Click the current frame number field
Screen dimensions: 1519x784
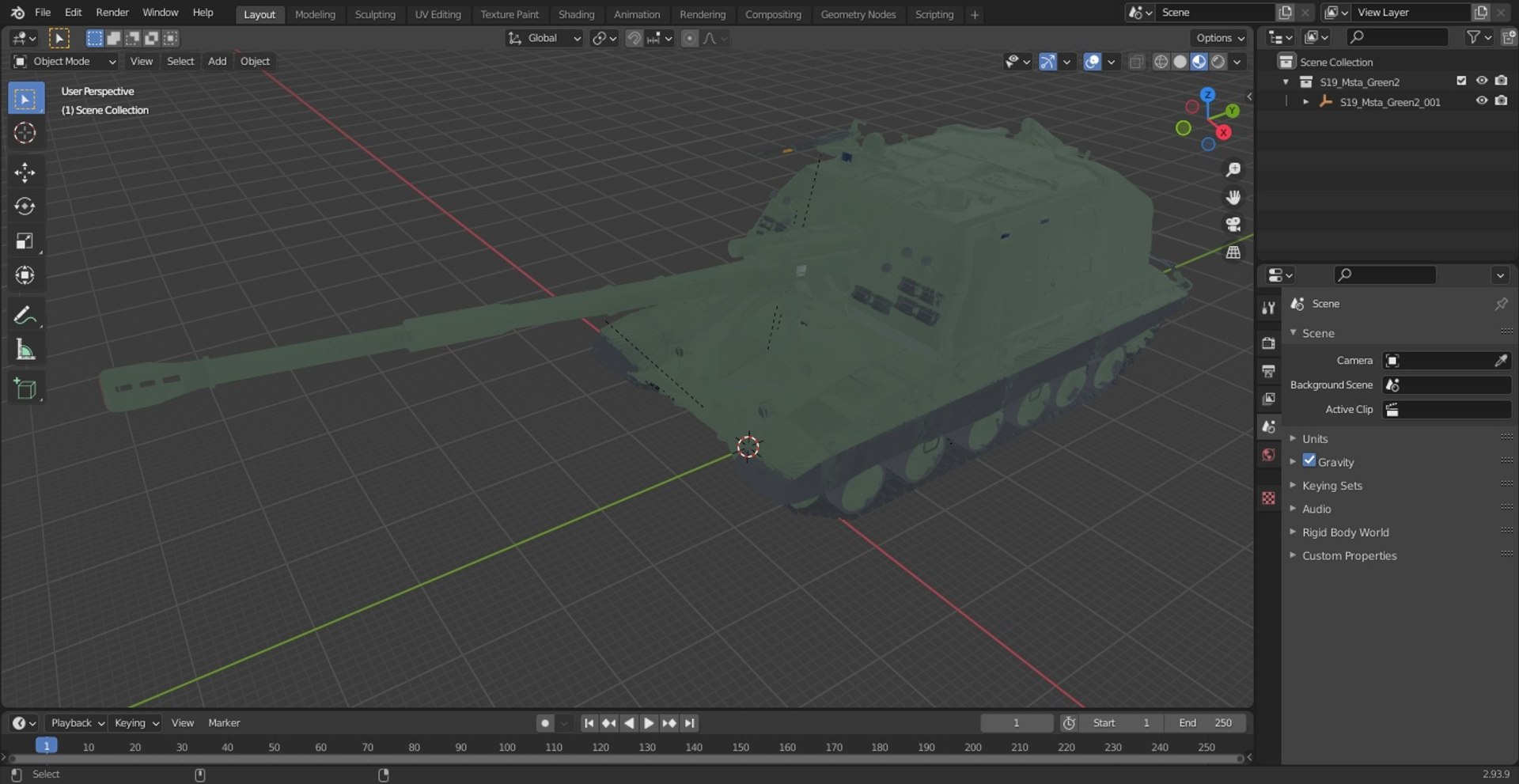pyautogui.click(x=1017, y=723)
